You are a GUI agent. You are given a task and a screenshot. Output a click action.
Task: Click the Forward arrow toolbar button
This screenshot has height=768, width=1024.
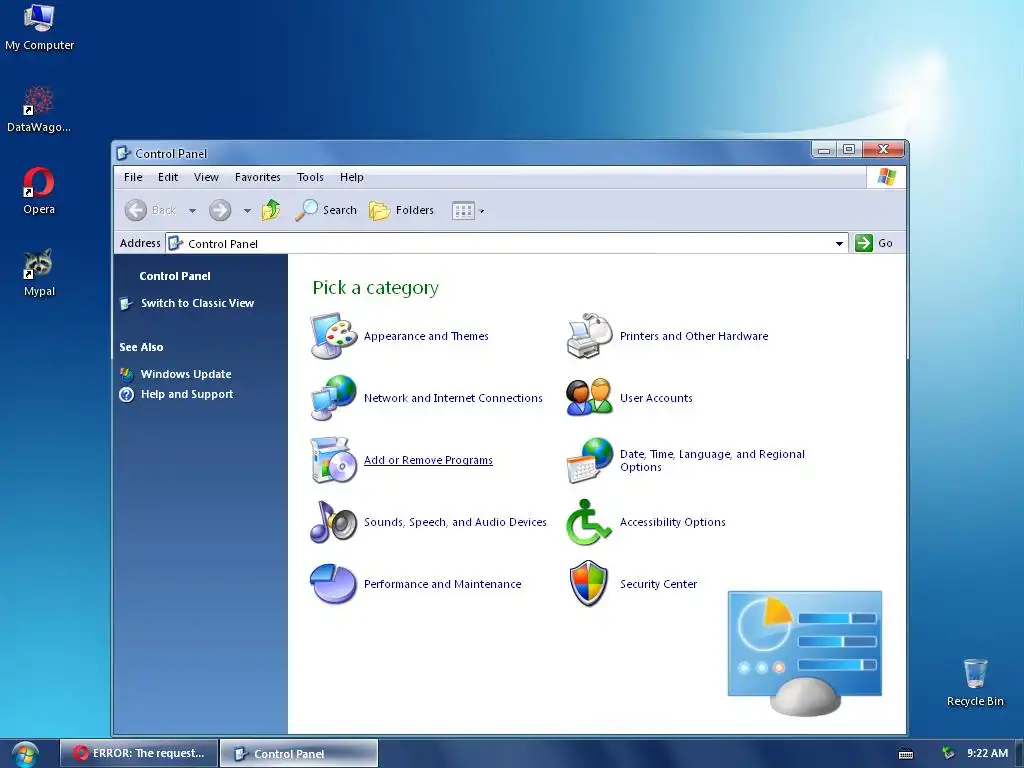tap(220, 210)
